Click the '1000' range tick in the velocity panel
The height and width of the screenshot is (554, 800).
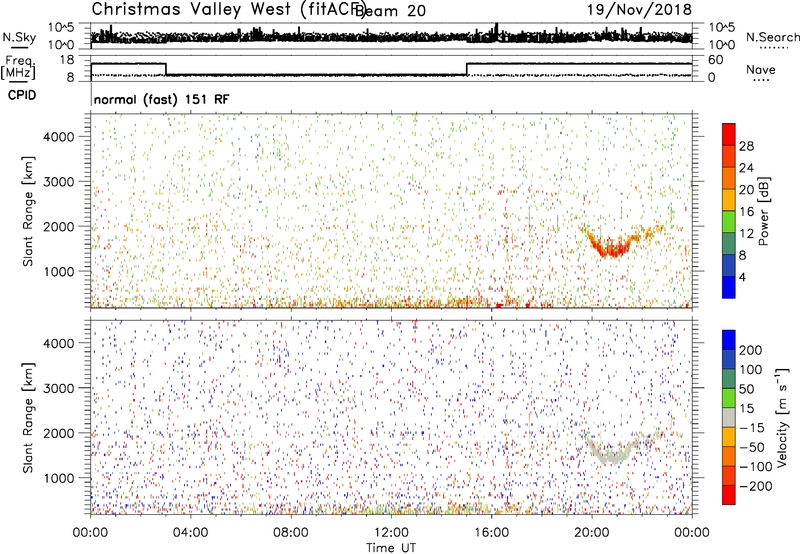[59, 478]
